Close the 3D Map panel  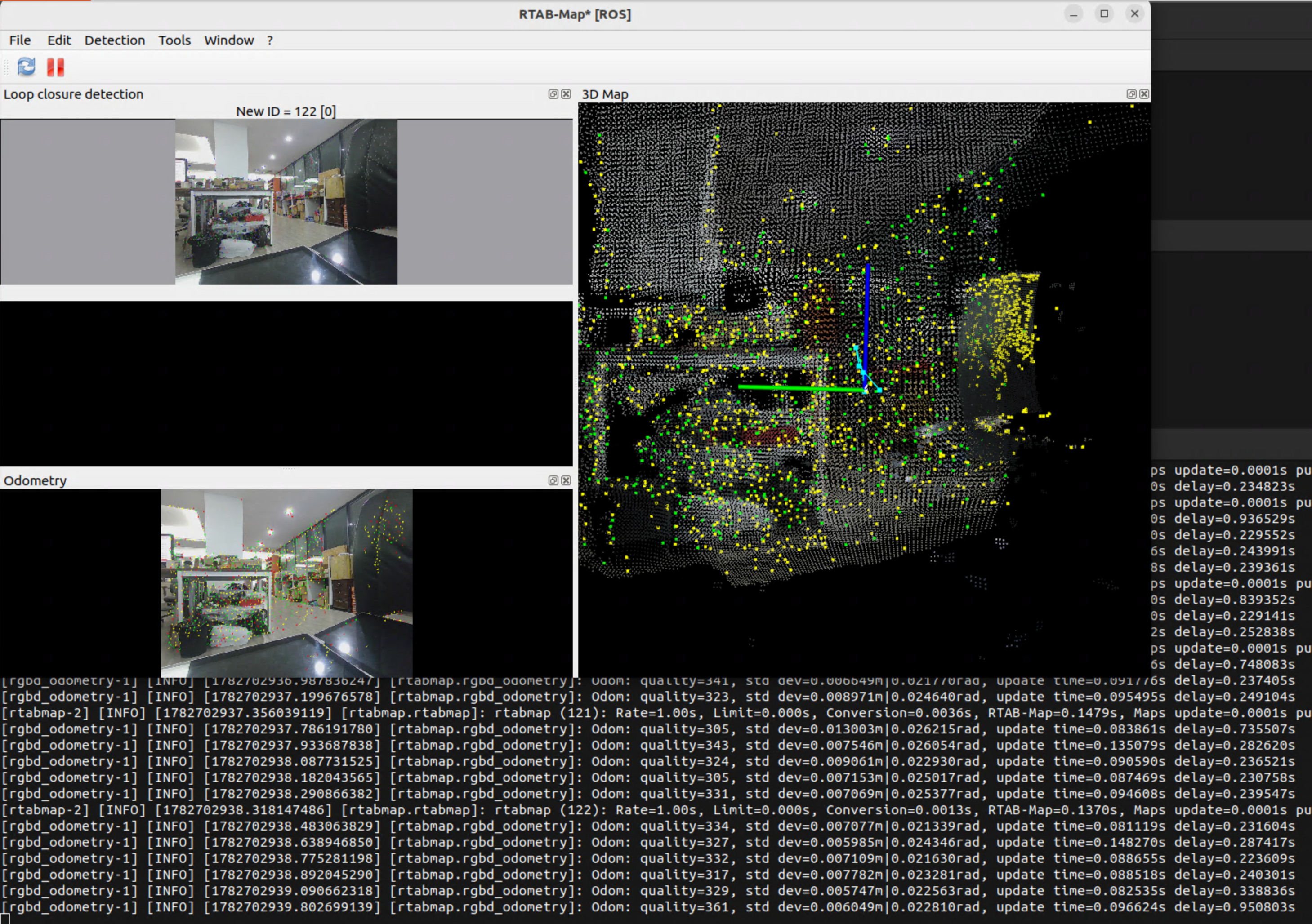click(1144, 94)
